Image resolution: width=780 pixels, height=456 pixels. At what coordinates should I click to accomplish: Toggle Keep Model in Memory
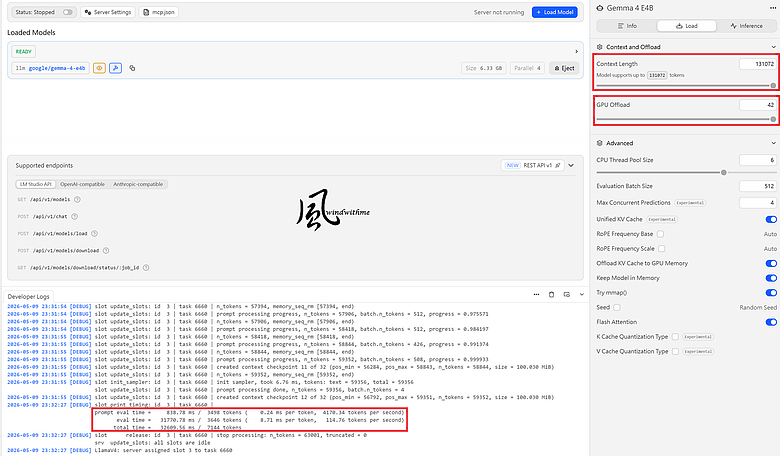pos(771,278)
